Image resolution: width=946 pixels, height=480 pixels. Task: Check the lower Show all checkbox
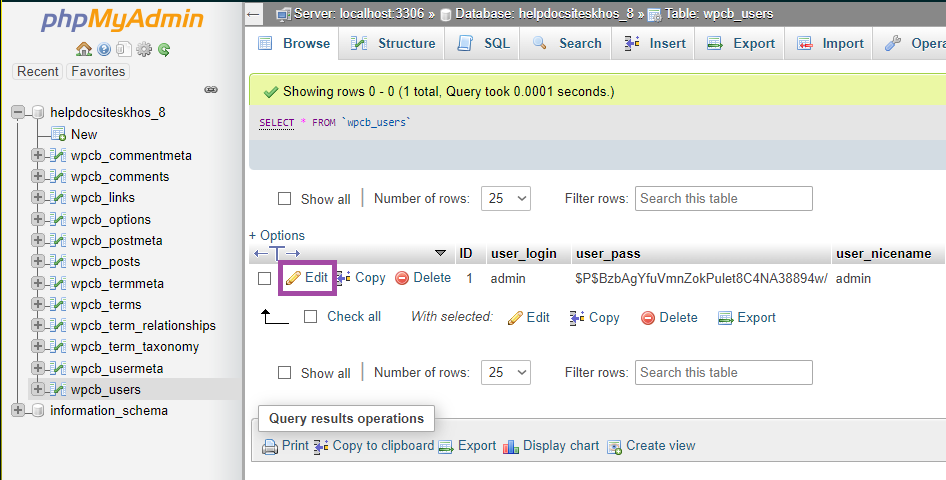[x=284, y=373]
